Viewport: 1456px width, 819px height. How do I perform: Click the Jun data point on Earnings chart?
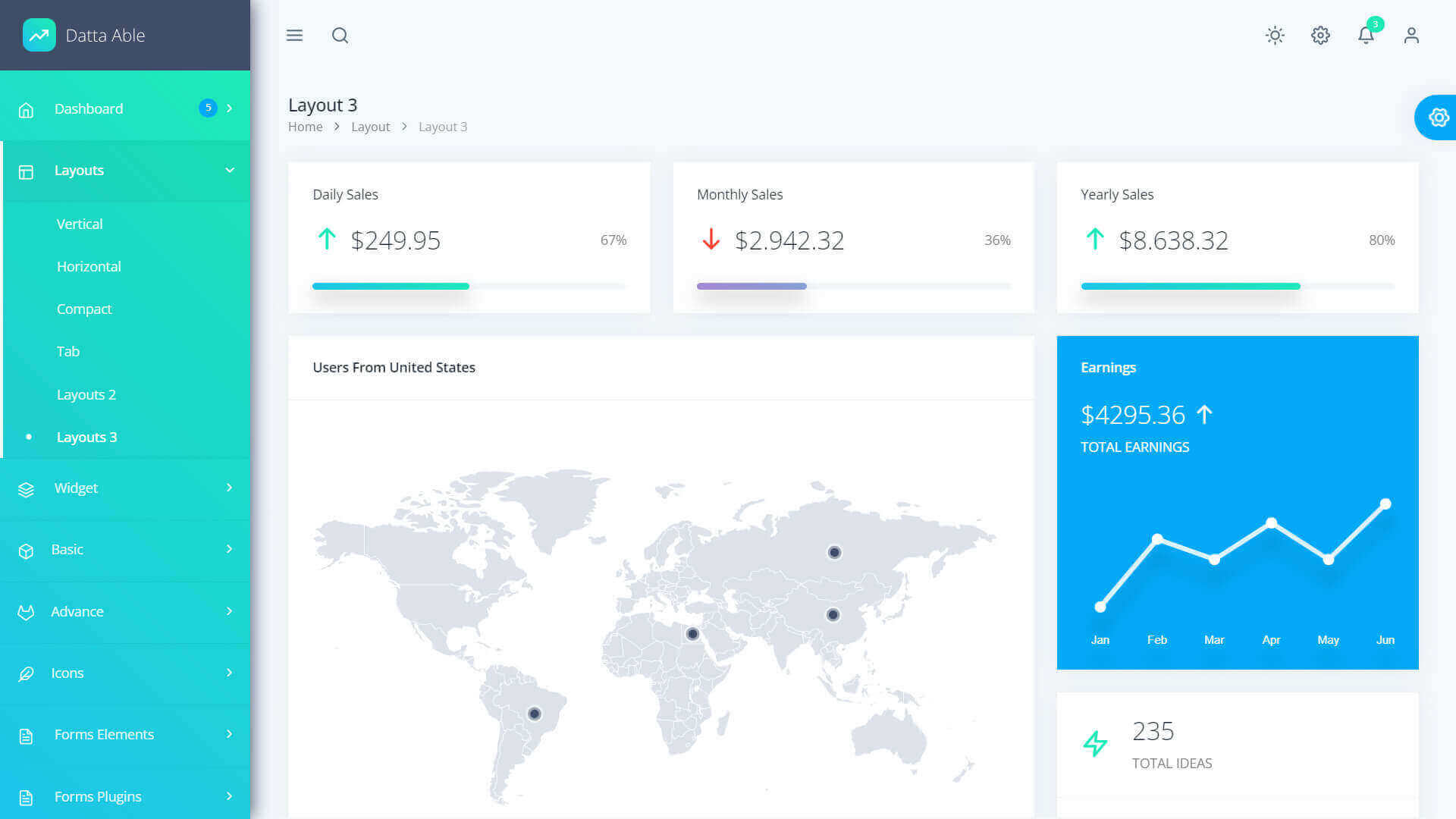point(1385,504)
